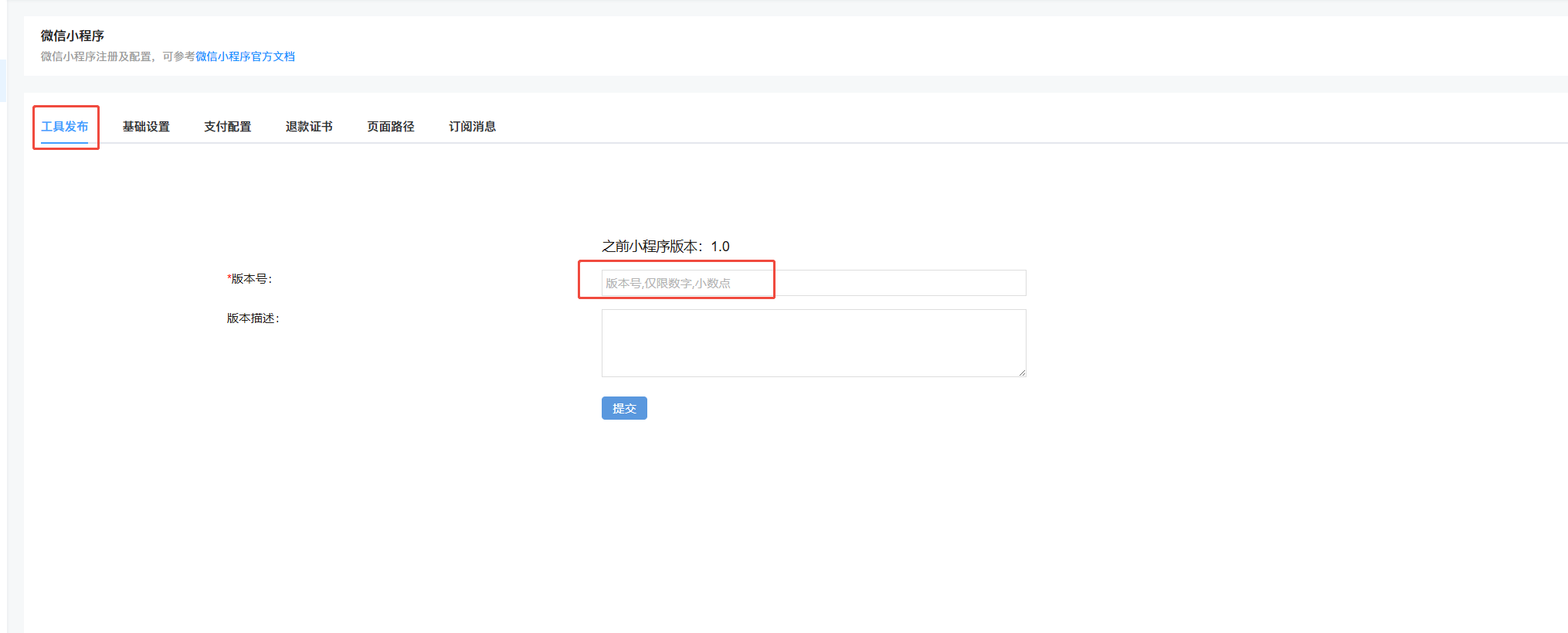Viewport: 1568px width, 633px height.
Task: Click the 版本描述 field label
Action: pyautogui.click(x=253, y=318)
